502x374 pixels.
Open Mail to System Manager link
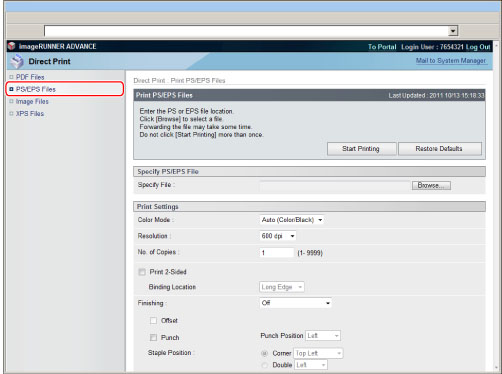click(x=451, y=61)
